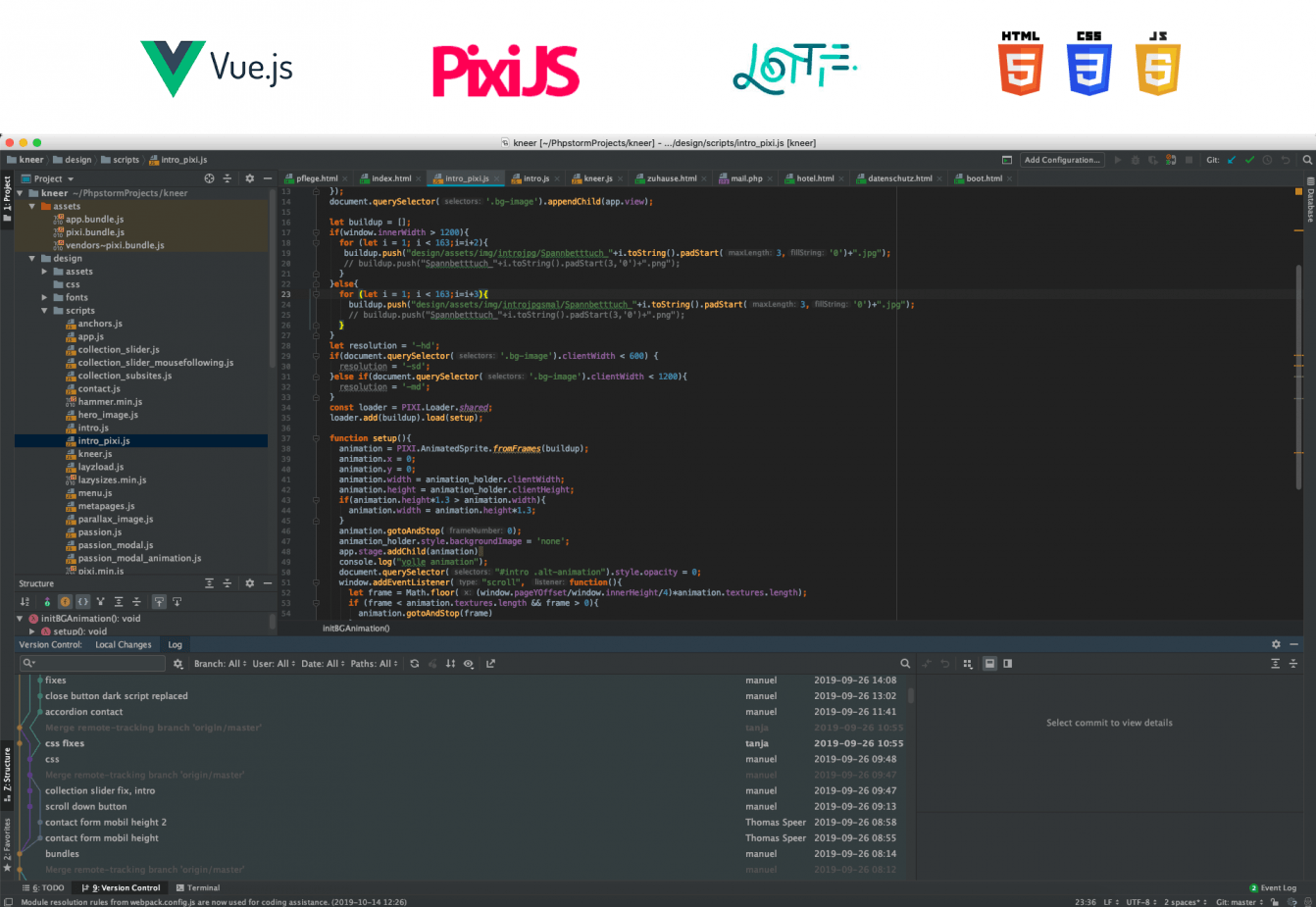
Task: Click the locate-file target icon in Project panel
Action: point(209,178)
